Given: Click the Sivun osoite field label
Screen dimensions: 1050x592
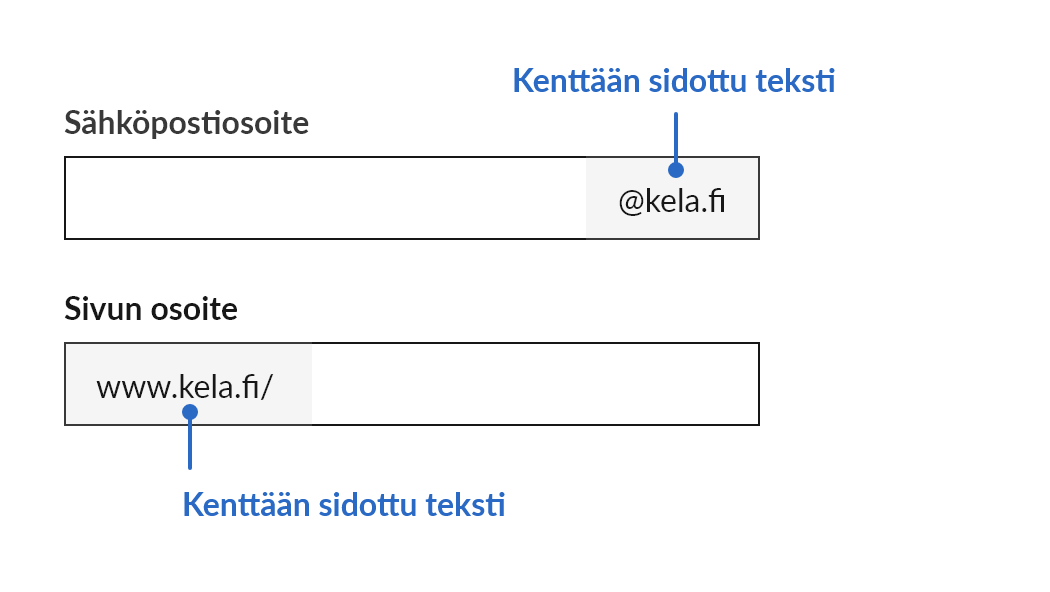Looking at the screenshot, I should tap(151, 309).
